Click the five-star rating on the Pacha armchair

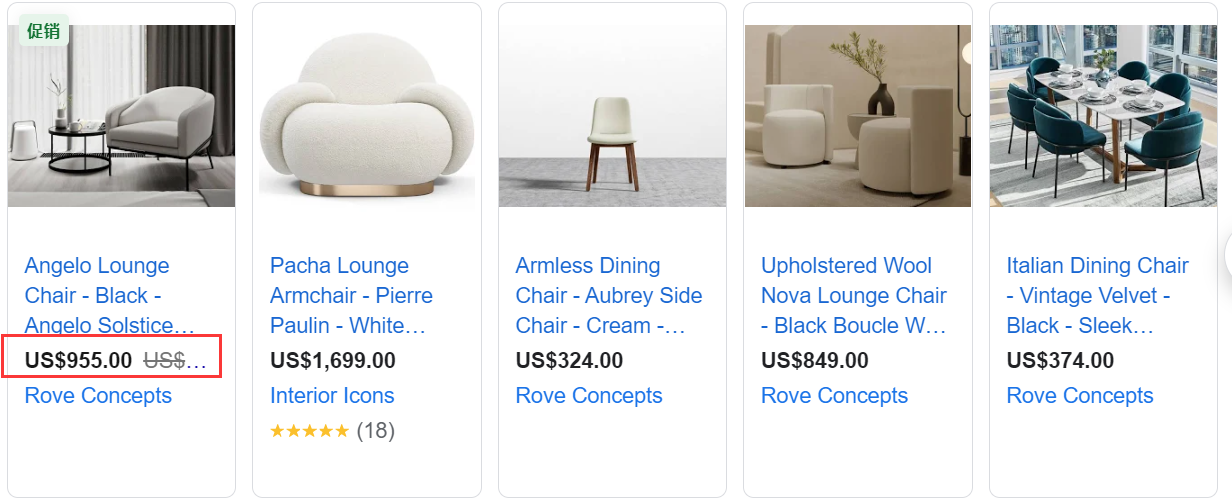310,431
